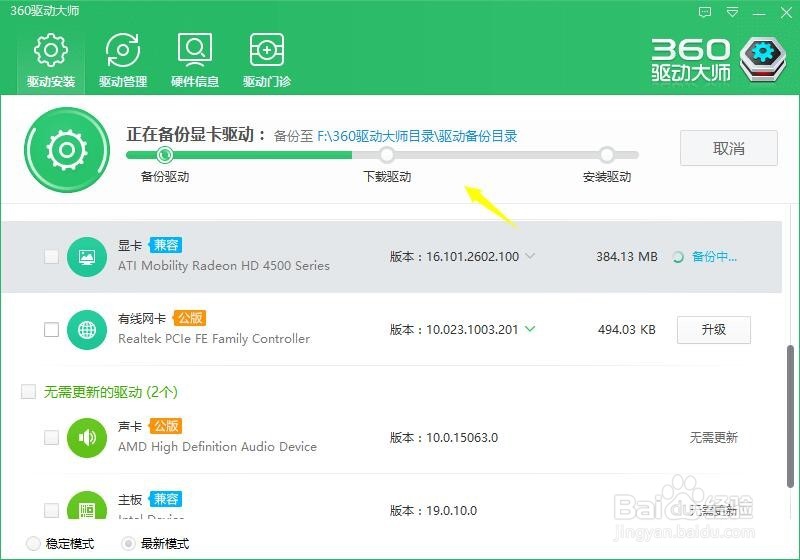Image resolution: width=800 pixels, height=560 pixels.
Task: Tick the checkbox for 显卡 driver
Action: point(51,257)
